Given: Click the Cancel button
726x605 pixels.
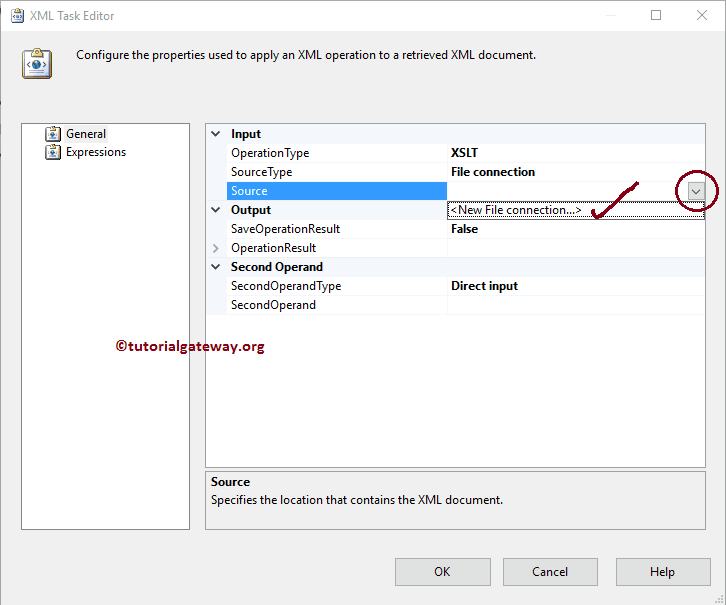Looking at the screenshot, I should 550,572.
